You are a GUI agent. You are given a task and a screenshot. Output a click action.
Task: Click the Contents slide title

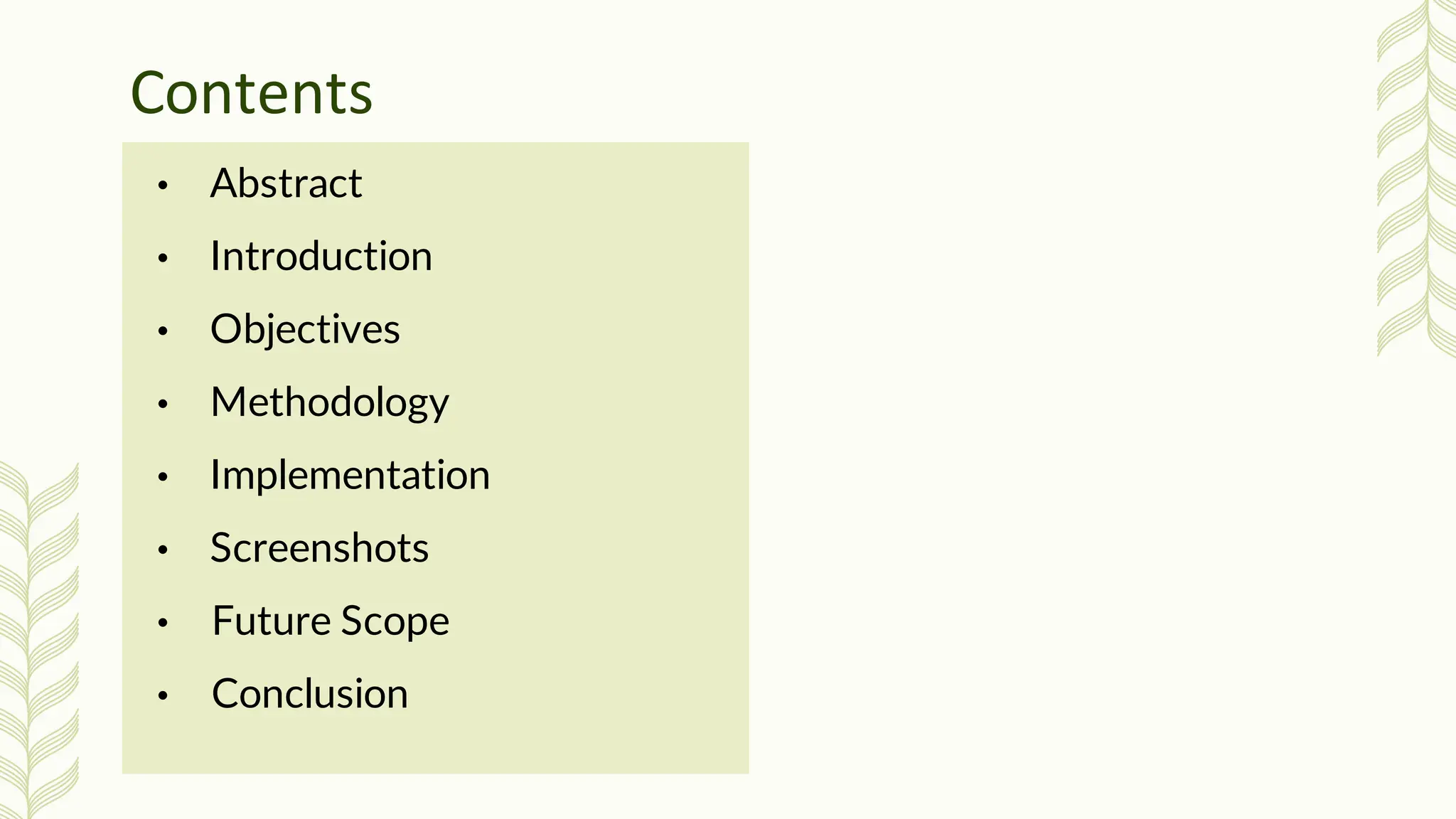(x=252, y=93)
